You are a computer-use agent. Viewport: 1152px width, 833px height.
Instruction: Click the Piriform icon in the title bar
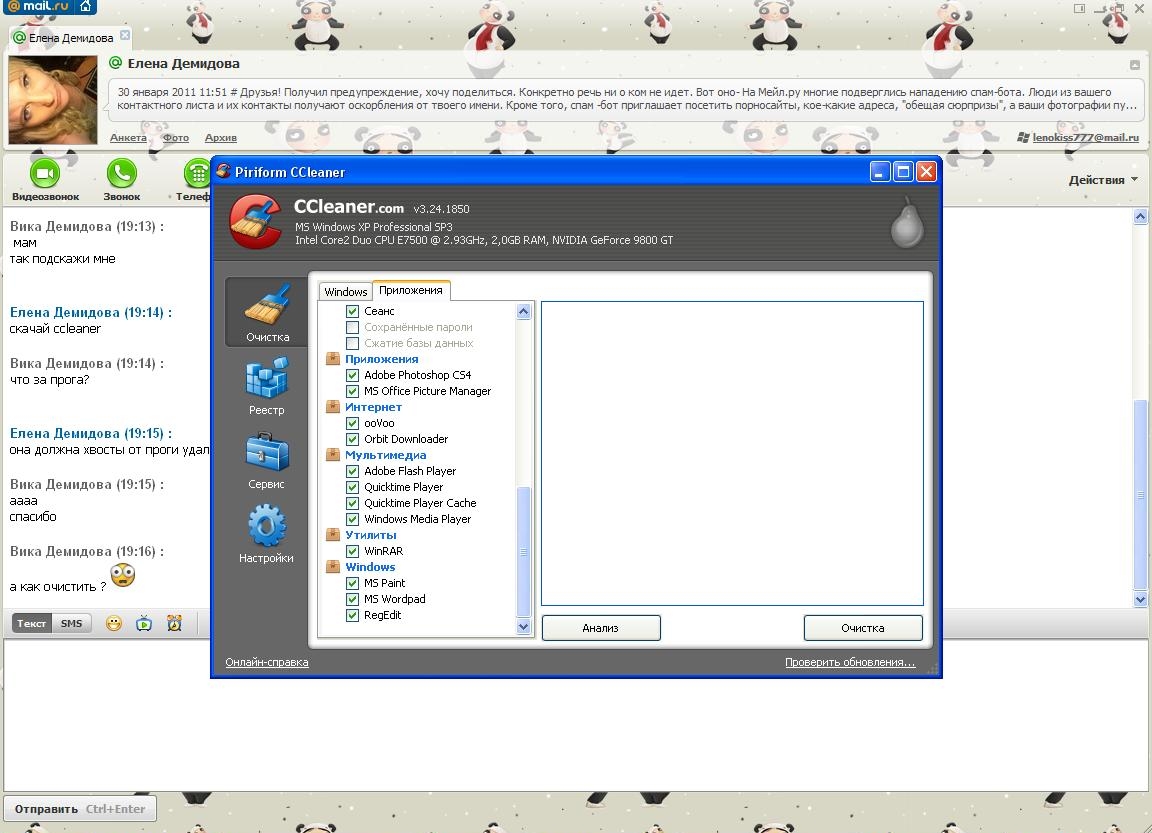[x=223, y=172]
